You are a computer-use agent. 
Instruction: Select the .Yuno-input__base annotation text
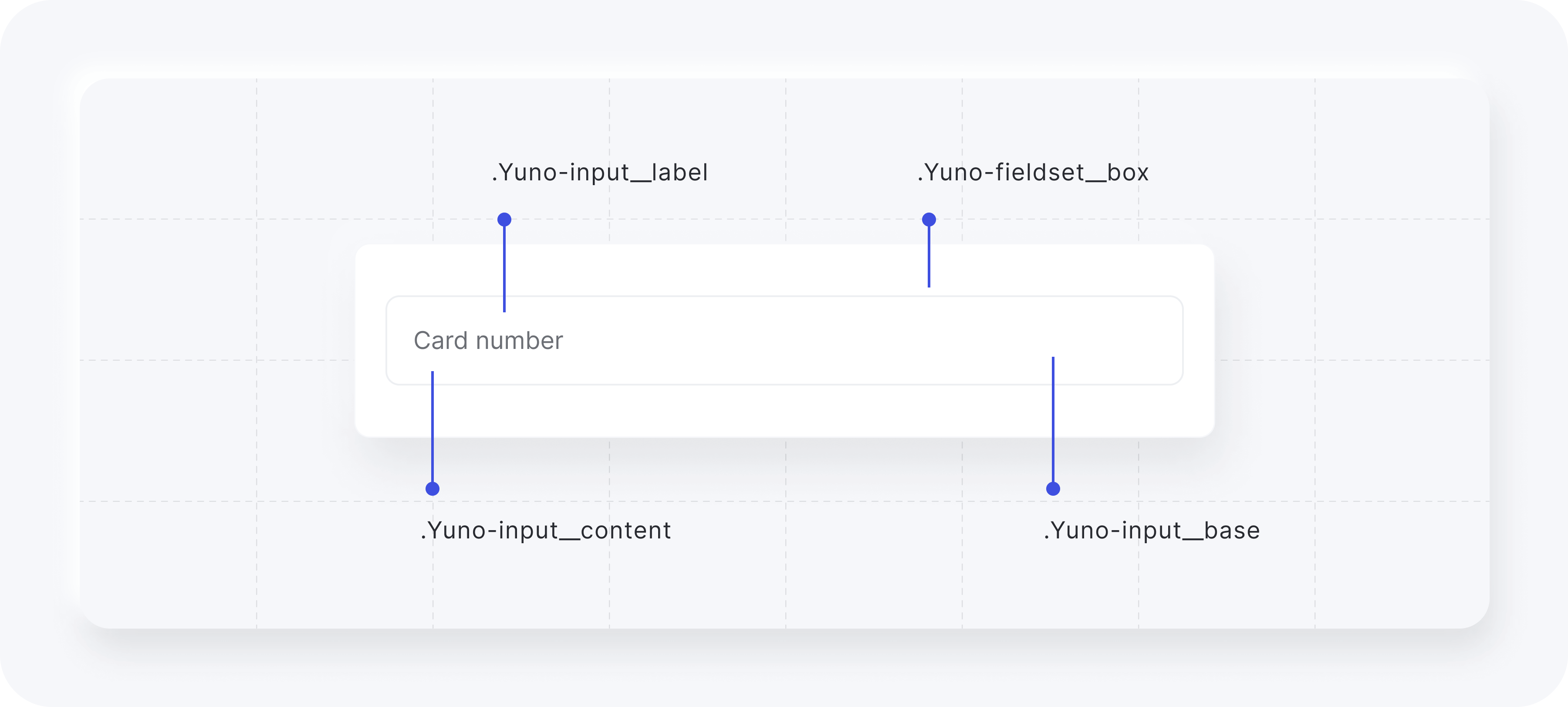point(1152,531)
